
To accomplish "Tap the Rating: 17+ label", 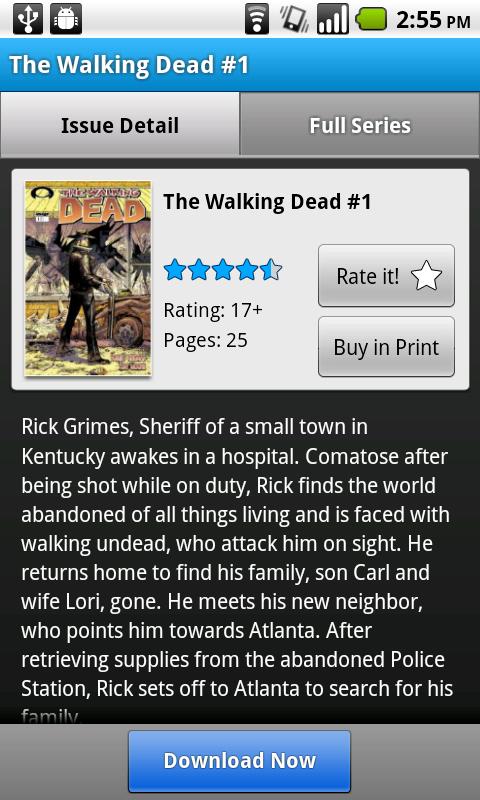I will pos(213,310).
